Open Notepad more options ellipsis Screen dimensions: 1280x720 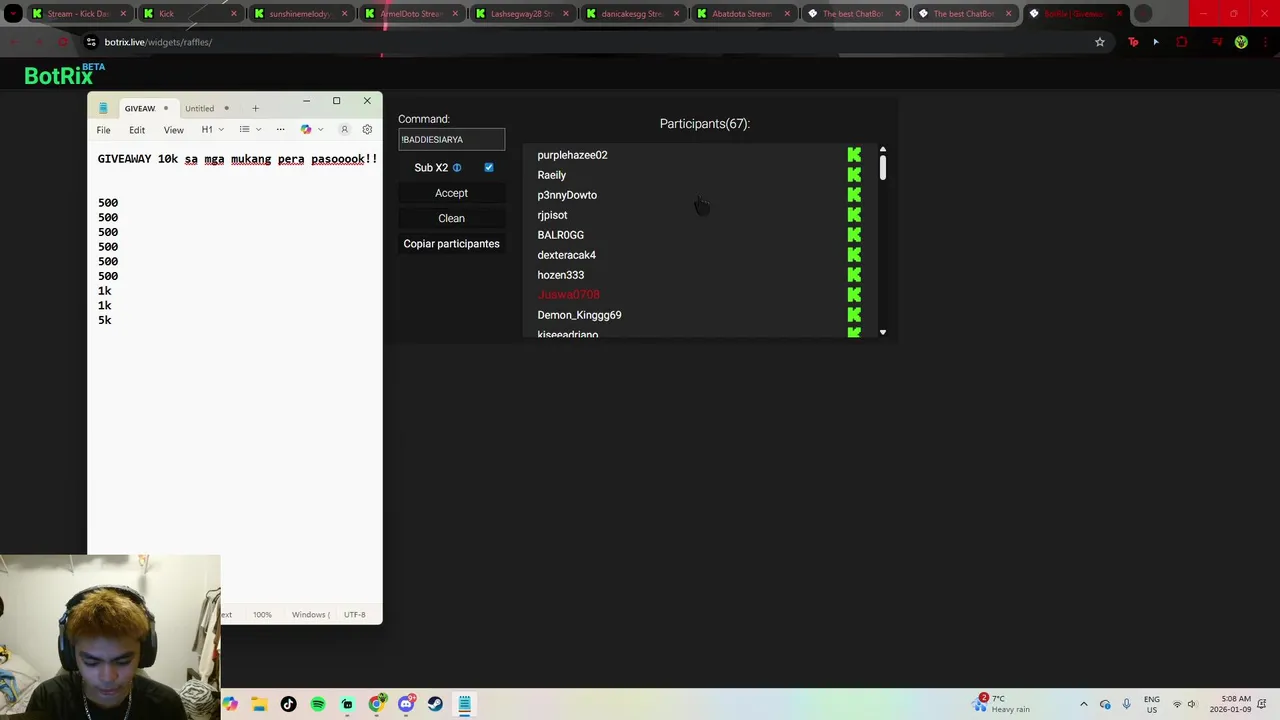pos(280,130)
